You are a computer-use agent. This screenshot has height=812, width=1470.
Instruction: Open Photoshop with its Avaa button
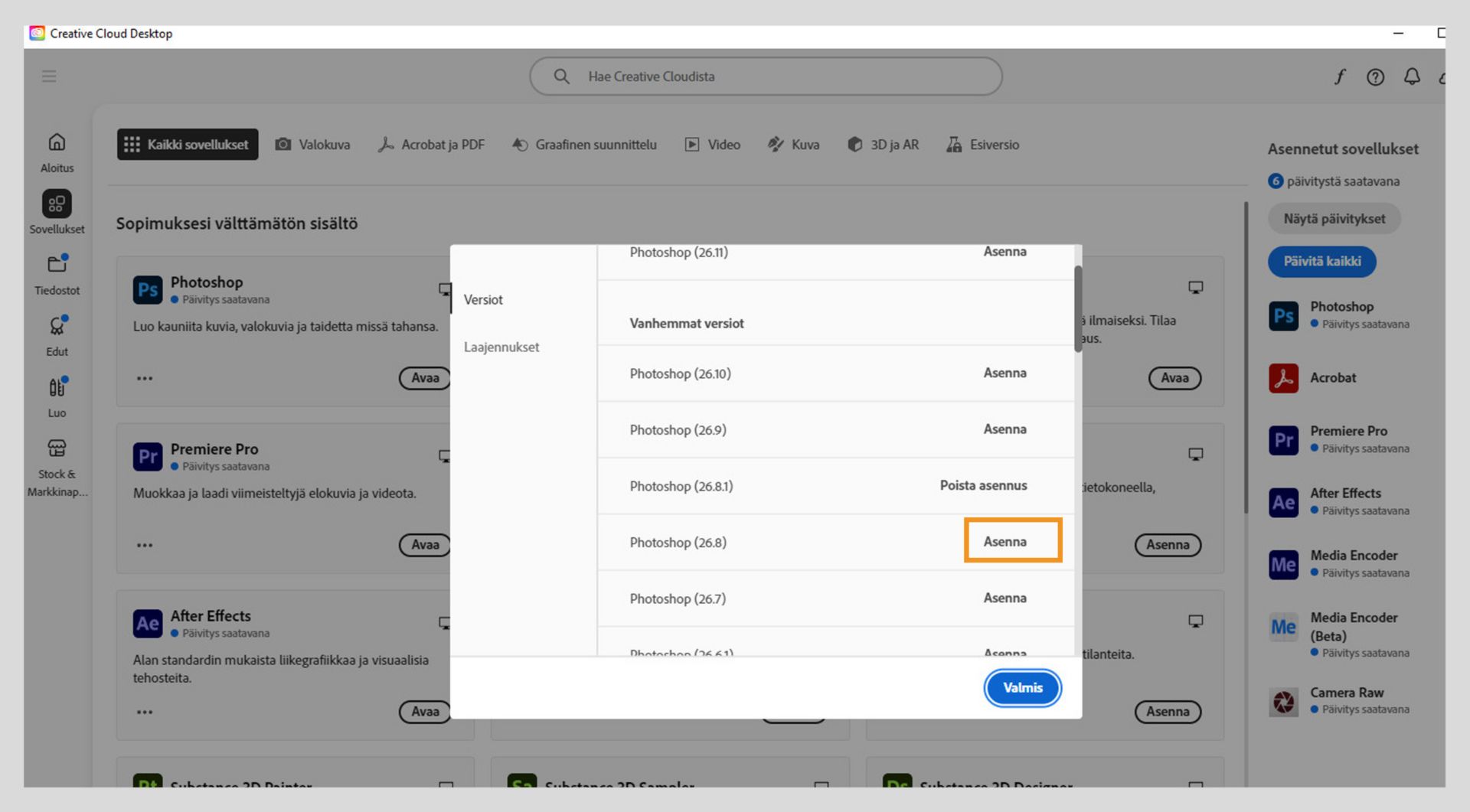pyautogui.click(x=425, y=378)
